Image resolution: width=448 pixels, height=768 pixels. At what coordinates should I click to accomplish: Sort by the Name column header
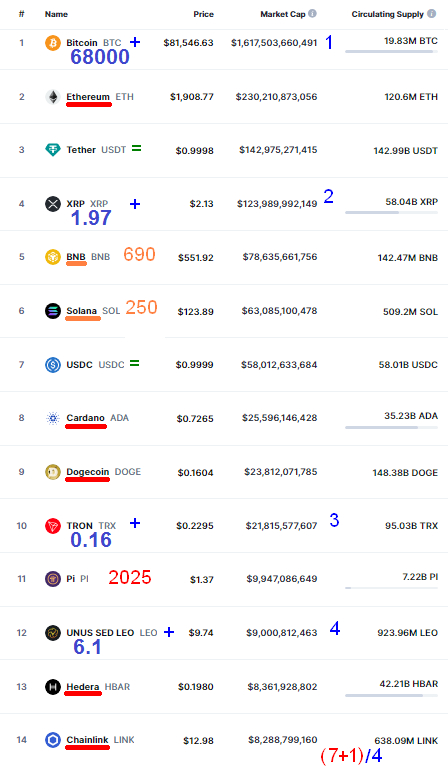tap(56, 14)
